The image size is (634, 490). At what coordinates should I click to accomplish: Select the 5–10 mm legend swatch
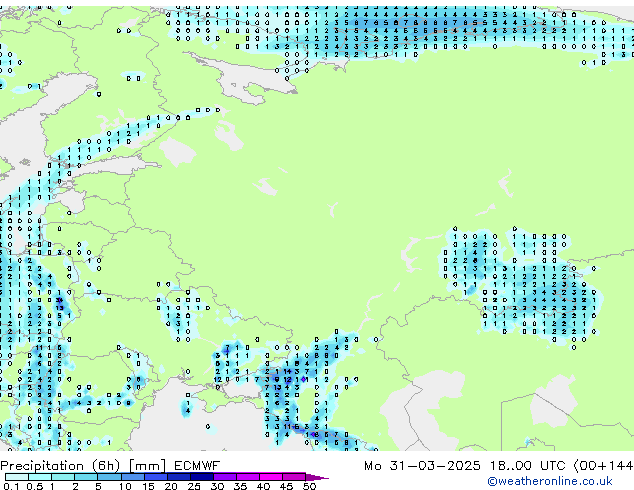tap(110, 477)
